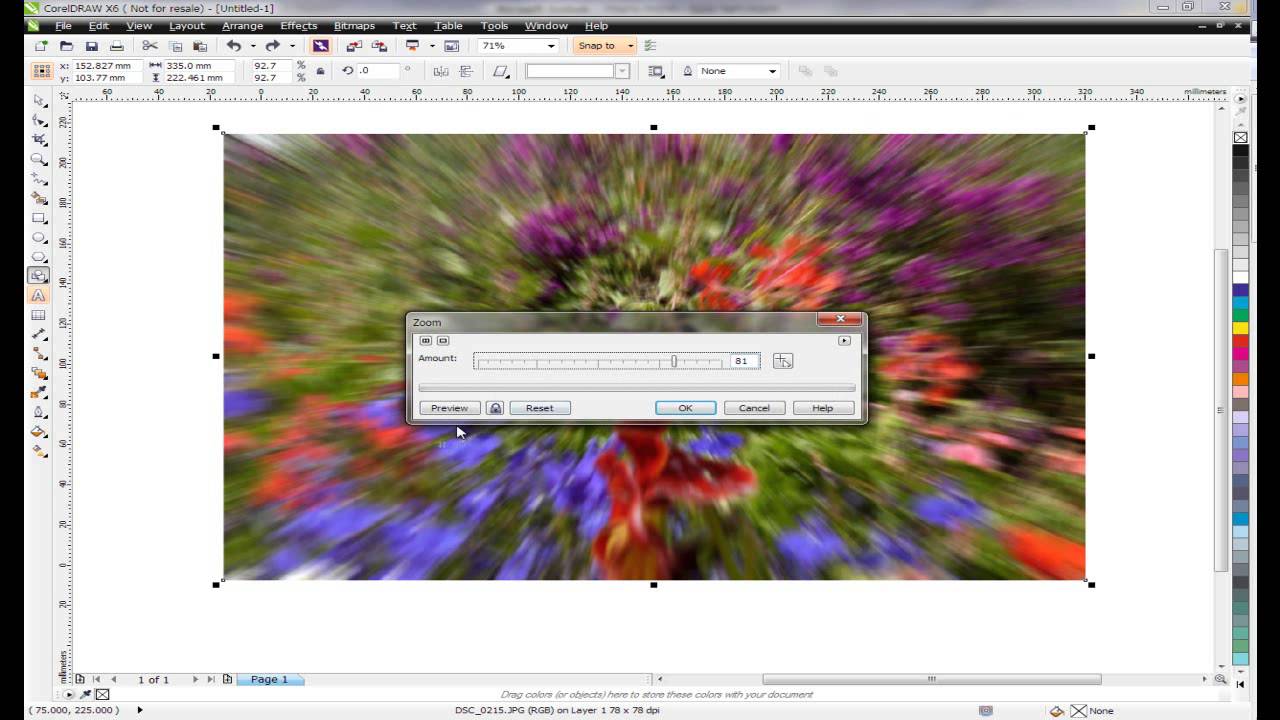This screenshot has width=1280, height=720.
Task: Click the Undo arrow icon
Action: pyautogui.click(x=233, y=46)
